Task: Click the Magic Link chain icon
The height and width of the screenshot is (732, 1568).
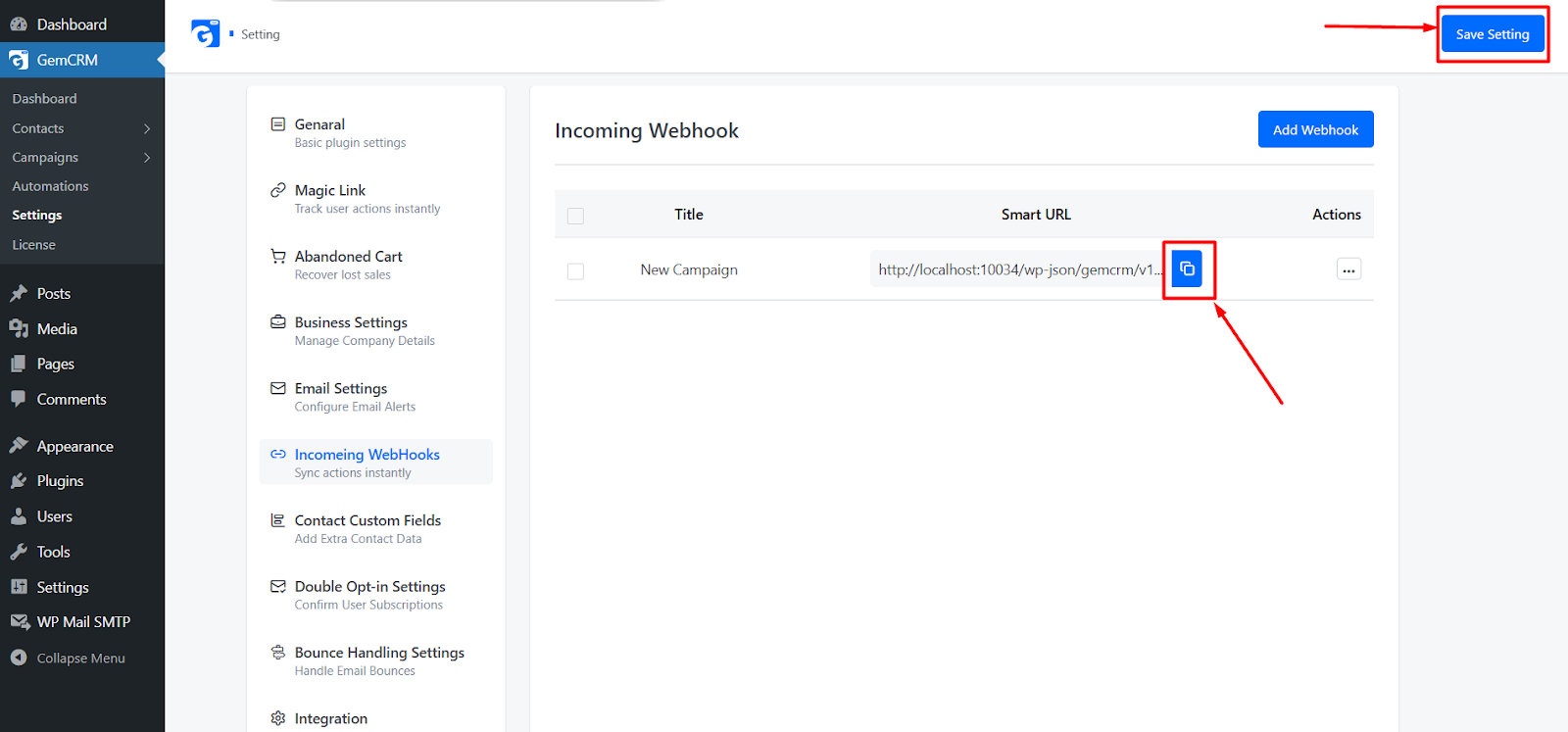Action: 278,190
